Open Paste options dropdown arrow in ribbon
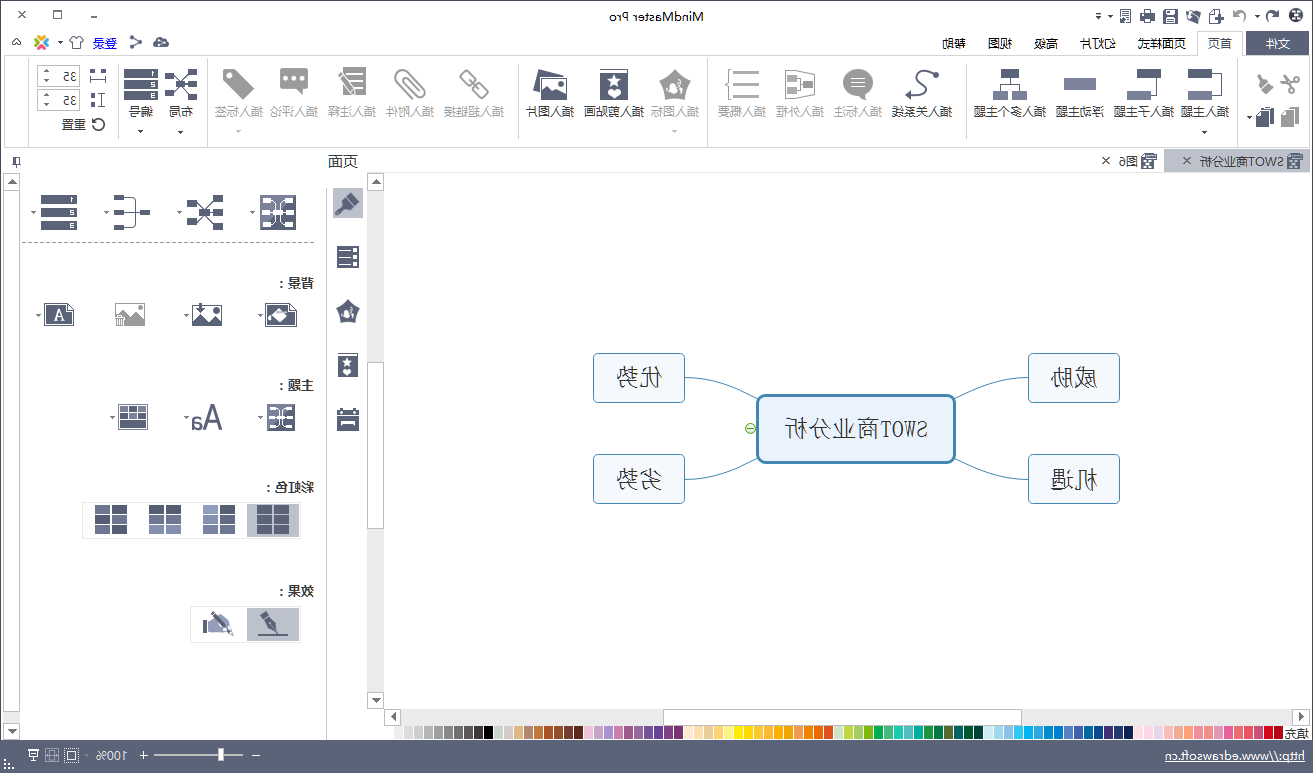The width and height of the screenshot is (1313, 773). point(1249,118)
